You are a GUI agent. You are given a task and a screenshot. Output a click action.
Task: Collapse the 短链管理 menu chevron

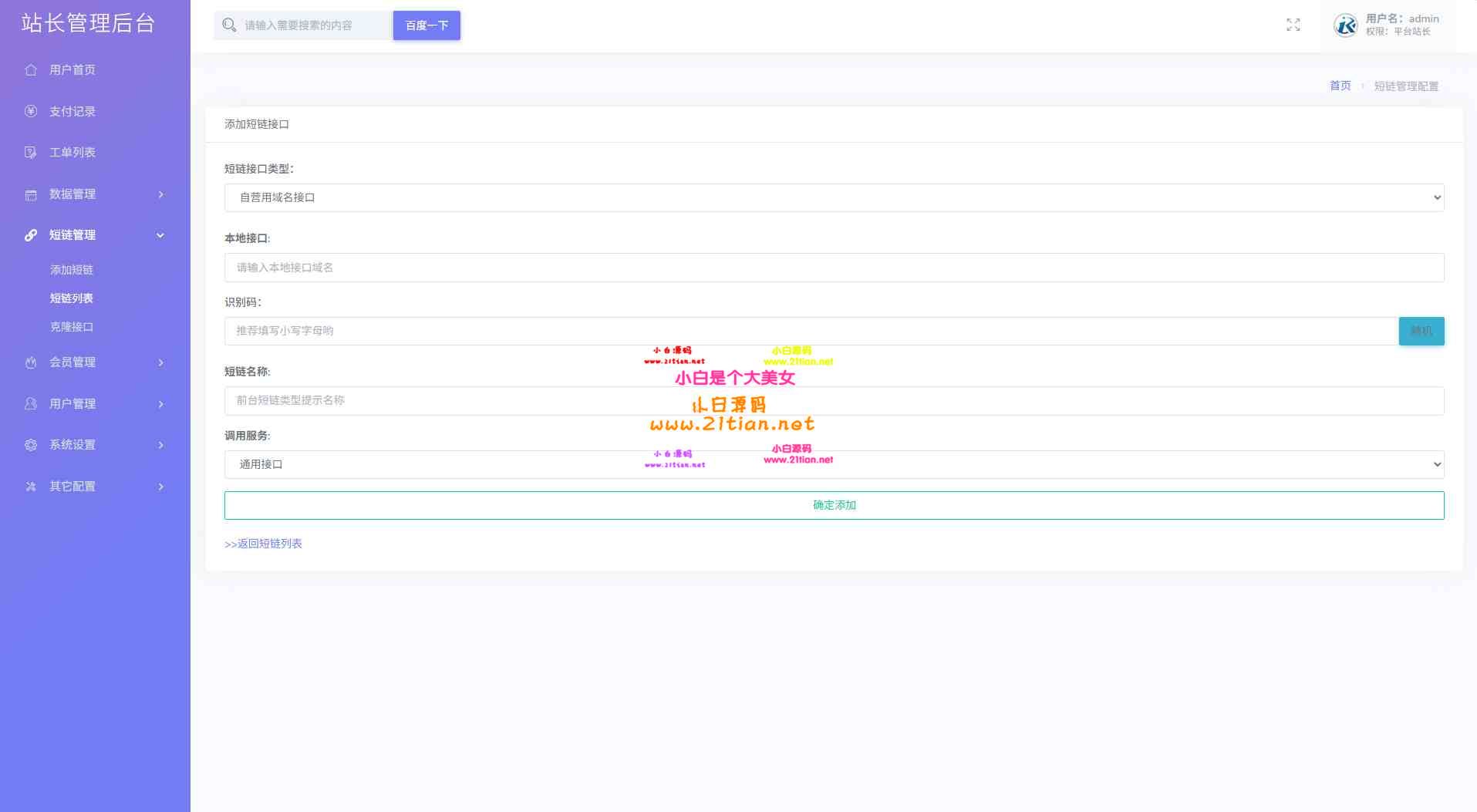point(160,235)
